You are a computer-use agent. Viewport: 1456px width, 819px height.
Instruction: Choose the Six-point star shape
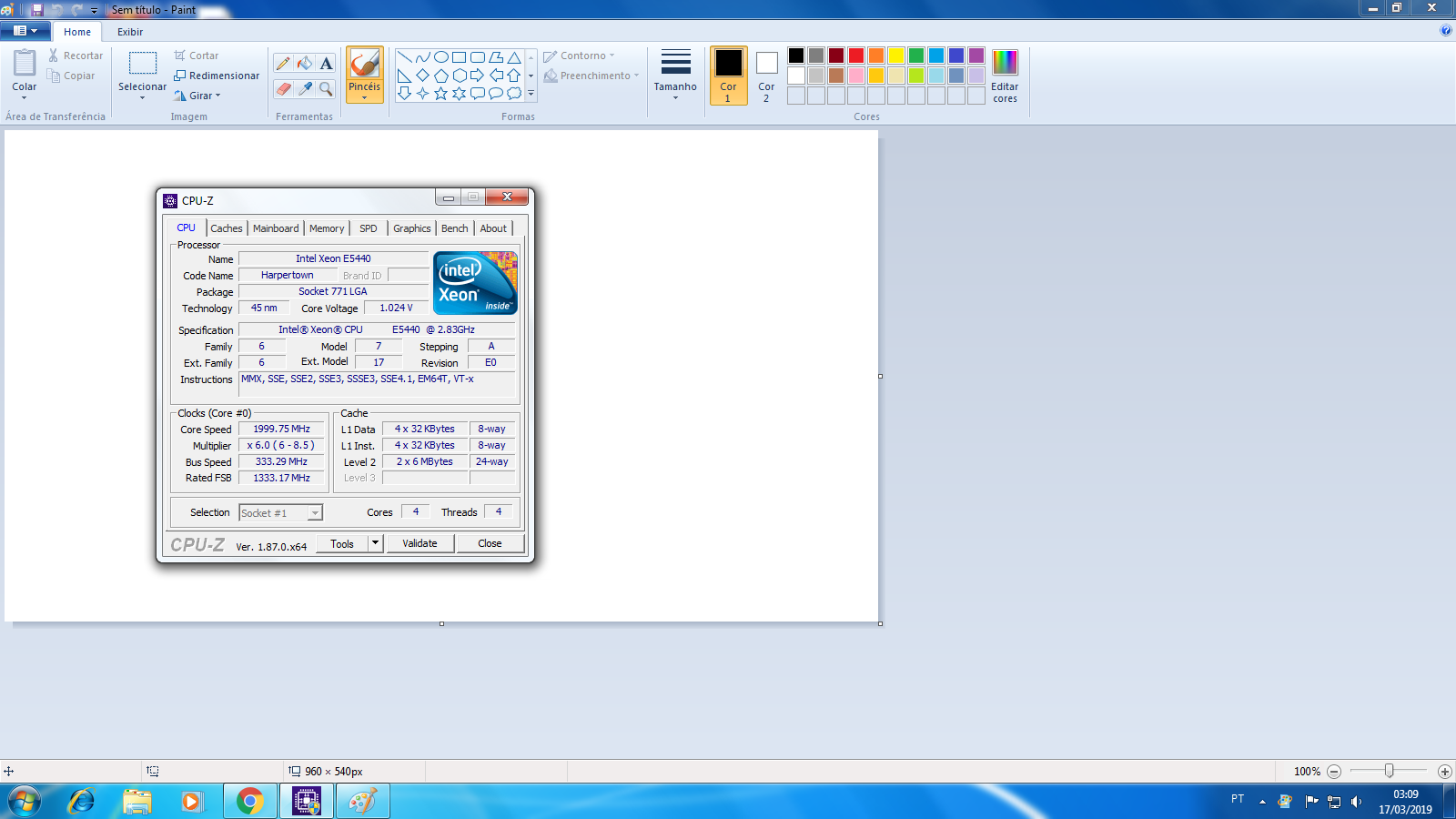click(460, 93)
